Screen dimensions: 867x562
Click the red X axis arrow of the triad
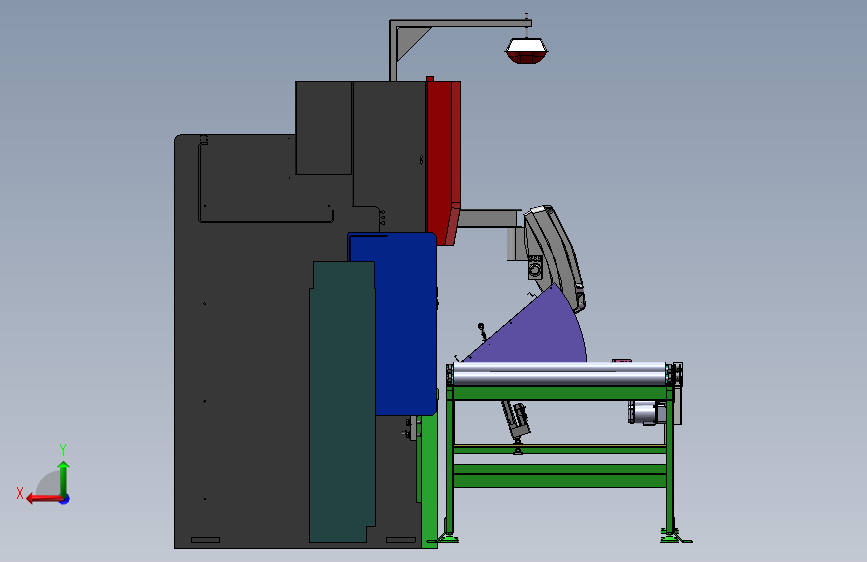pyautogui.click(x=44, y=499)
